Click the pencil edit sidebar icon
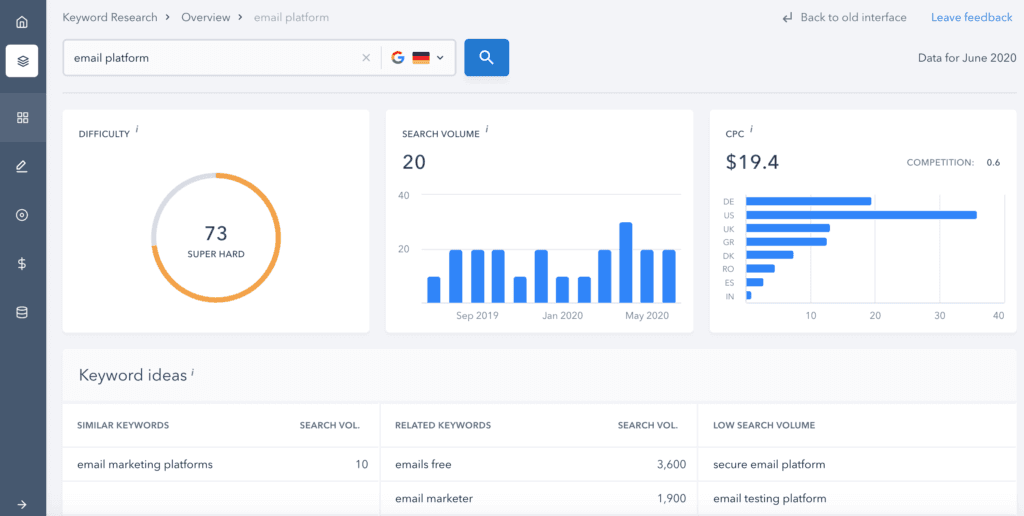This screenshot has height=516, width=1024. coord(22,167)
